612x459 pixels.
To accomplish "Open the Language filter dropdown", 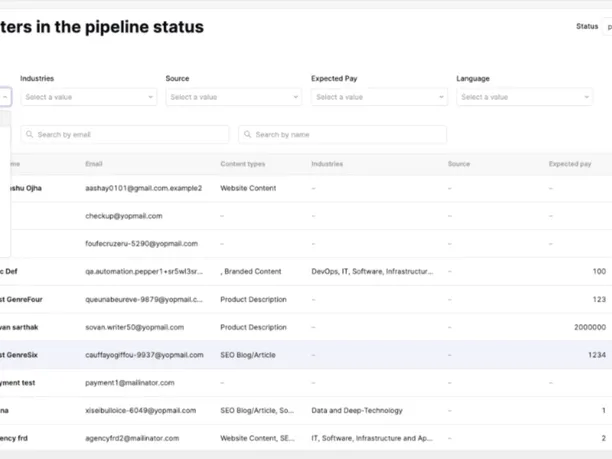I will 525,97.
